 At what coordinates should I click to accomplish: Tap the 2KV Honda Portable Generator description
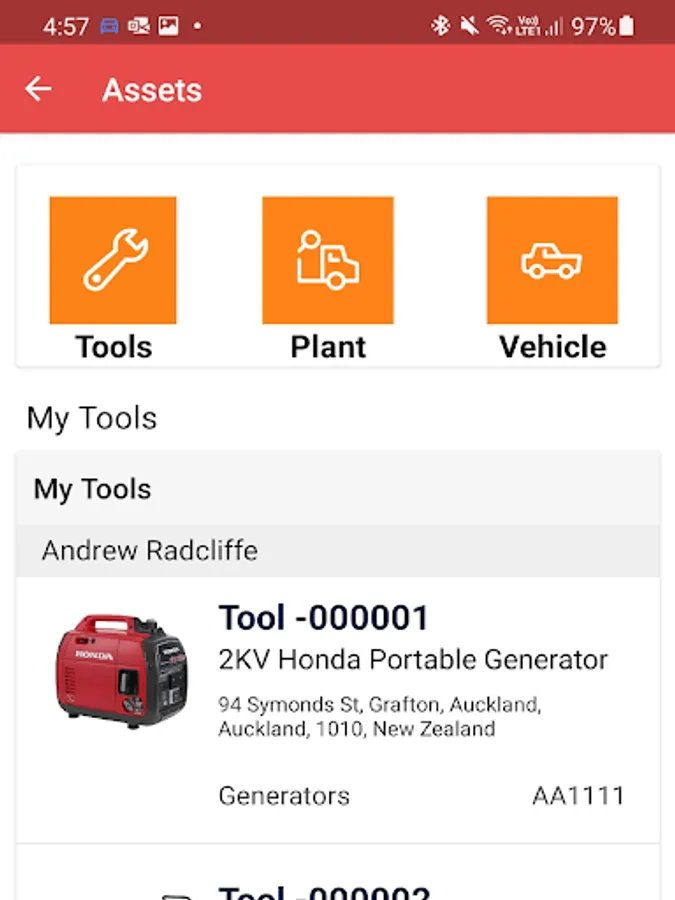tap(413, 660)
